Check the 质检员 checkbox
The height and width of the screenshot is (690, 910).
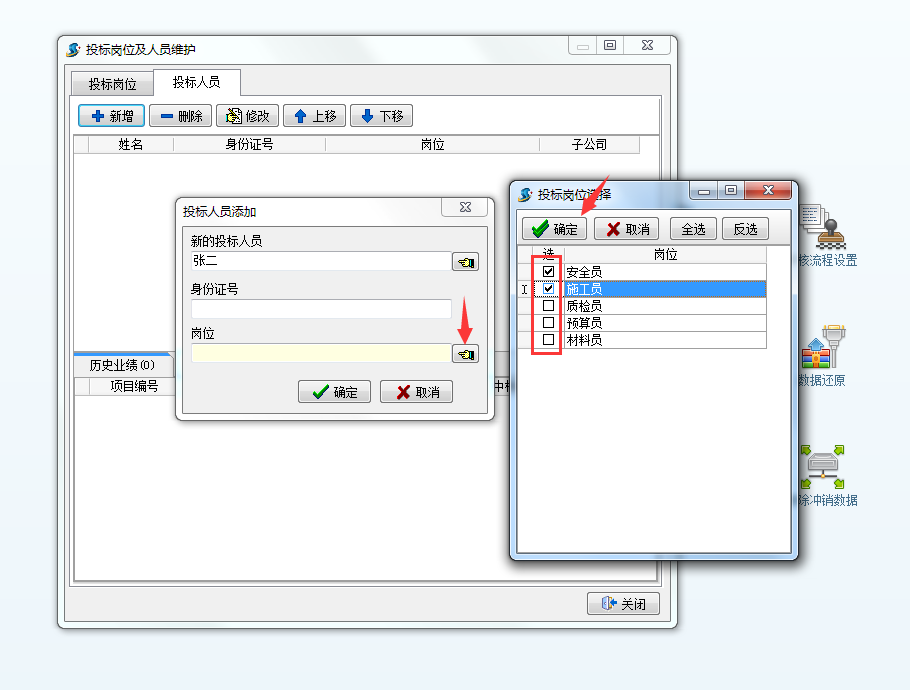[548, 306]
